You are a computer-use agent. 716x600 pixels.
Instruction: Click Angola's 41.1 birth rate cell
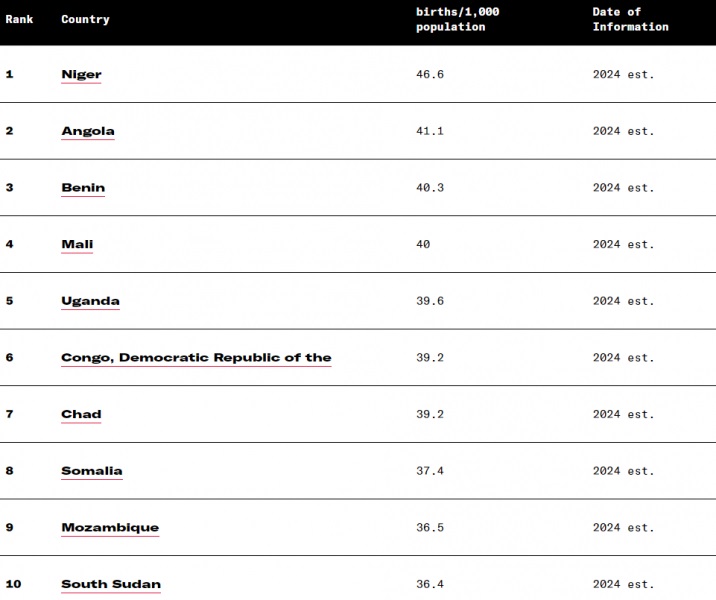coord(430,131)
